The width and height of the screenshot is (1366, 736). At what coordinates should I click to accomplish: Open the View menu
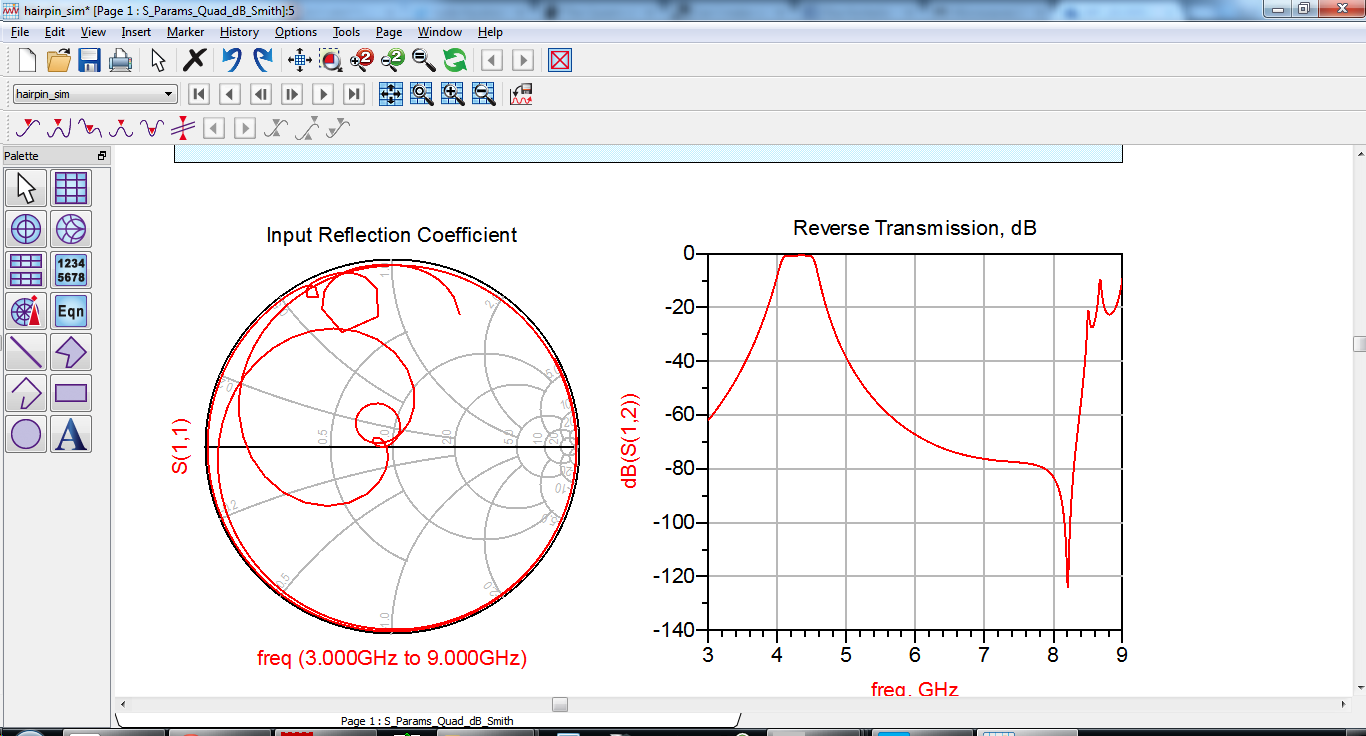click(93, 32)
